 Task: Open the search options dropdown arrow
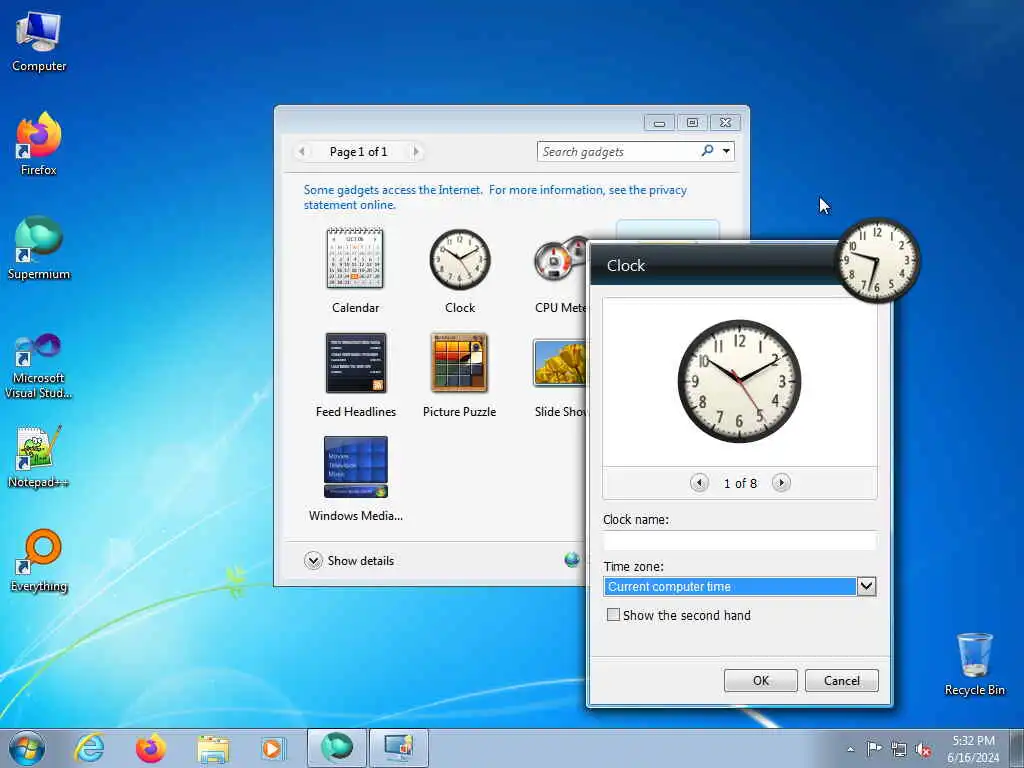pyautogui.click(x=726, y=151)
